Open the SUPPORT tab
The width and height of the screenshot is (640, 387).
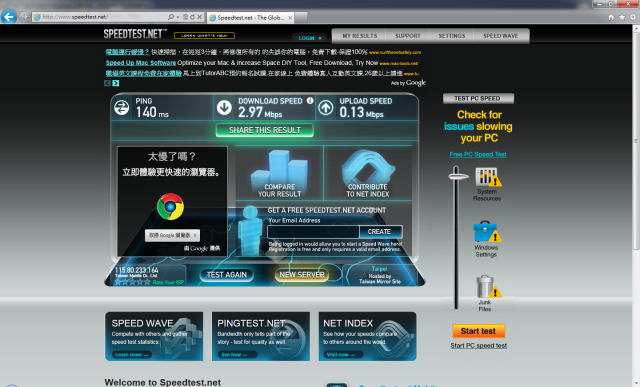(408, 36)
